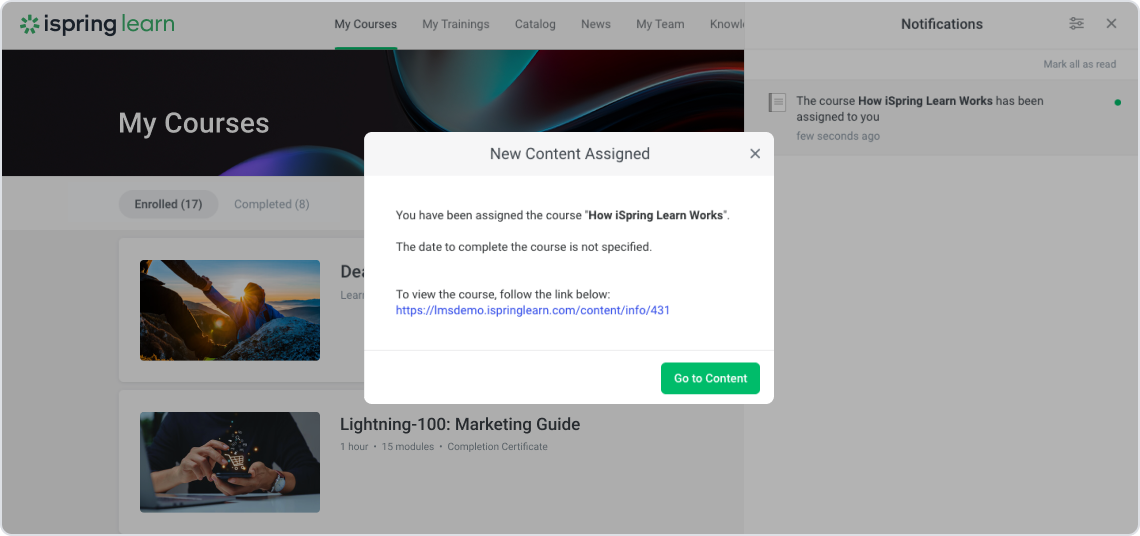Click Mark all as read
1140x536 pixels.
click(1080, 64)
